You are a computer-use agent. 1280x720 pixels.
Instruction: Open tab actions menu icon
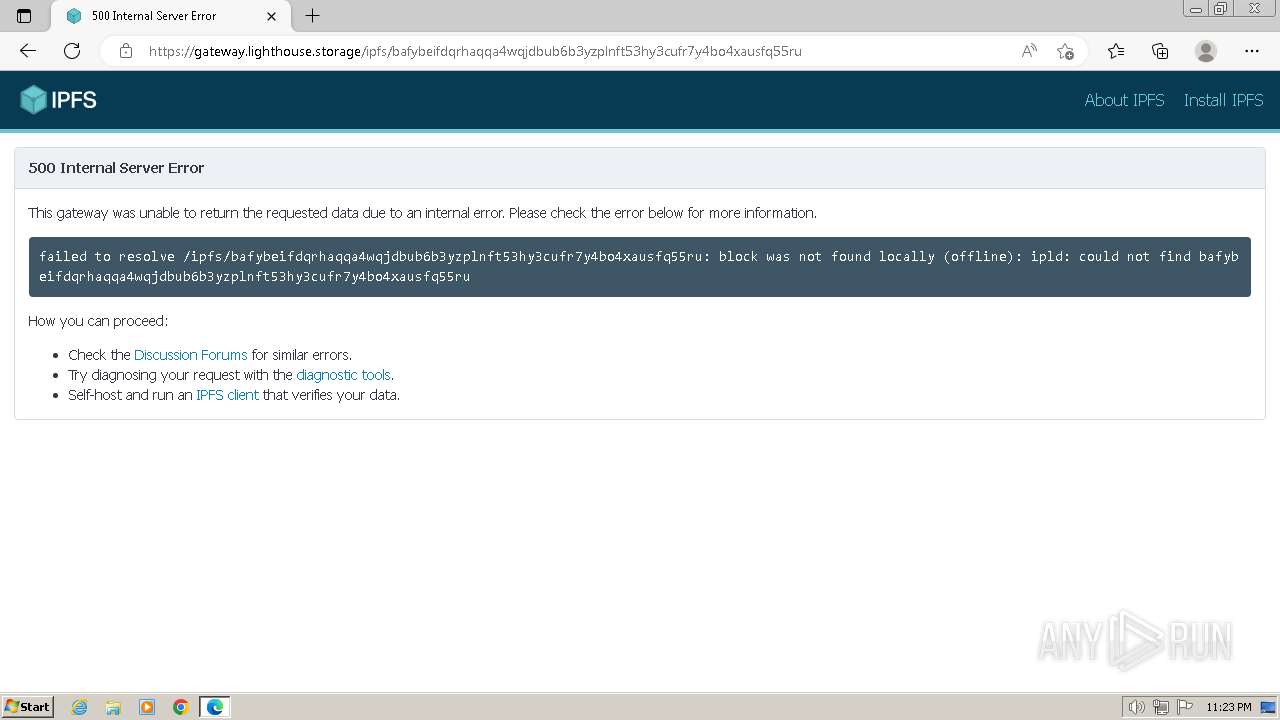coord(24,16)
